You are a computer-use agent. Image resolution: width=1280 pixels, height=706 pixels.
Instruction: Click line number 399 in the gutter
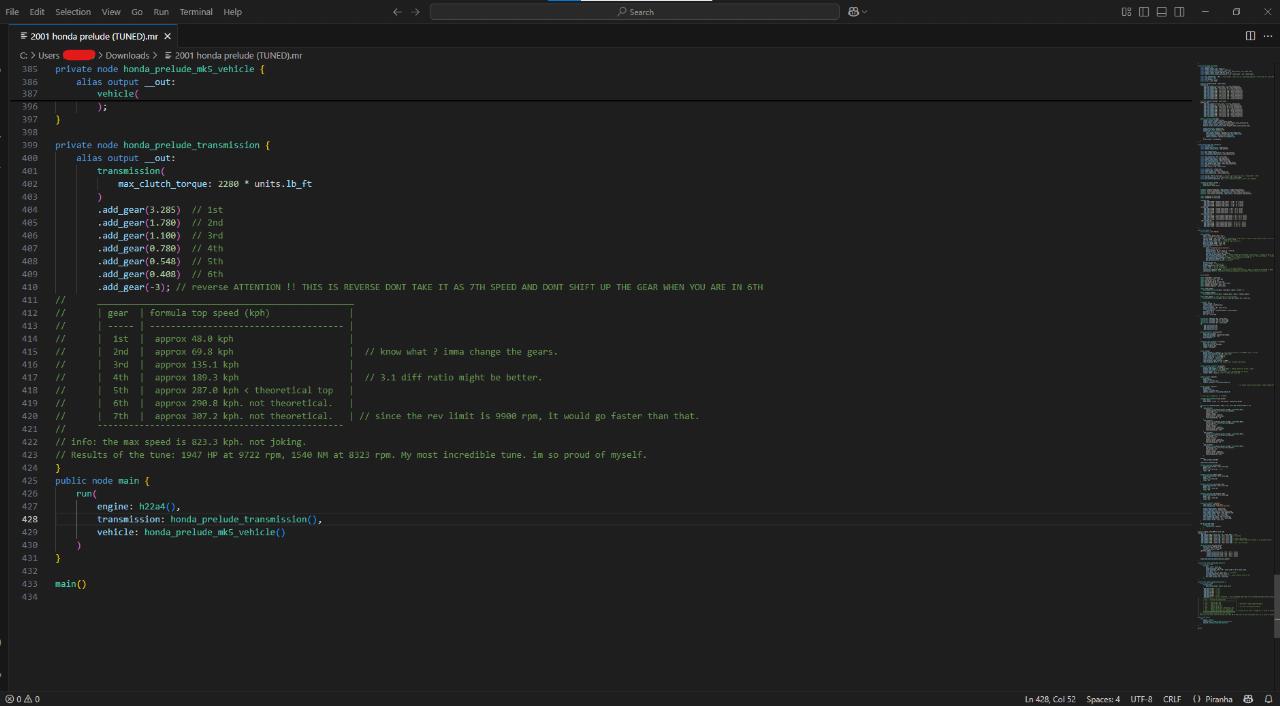(x=30, y=145)
